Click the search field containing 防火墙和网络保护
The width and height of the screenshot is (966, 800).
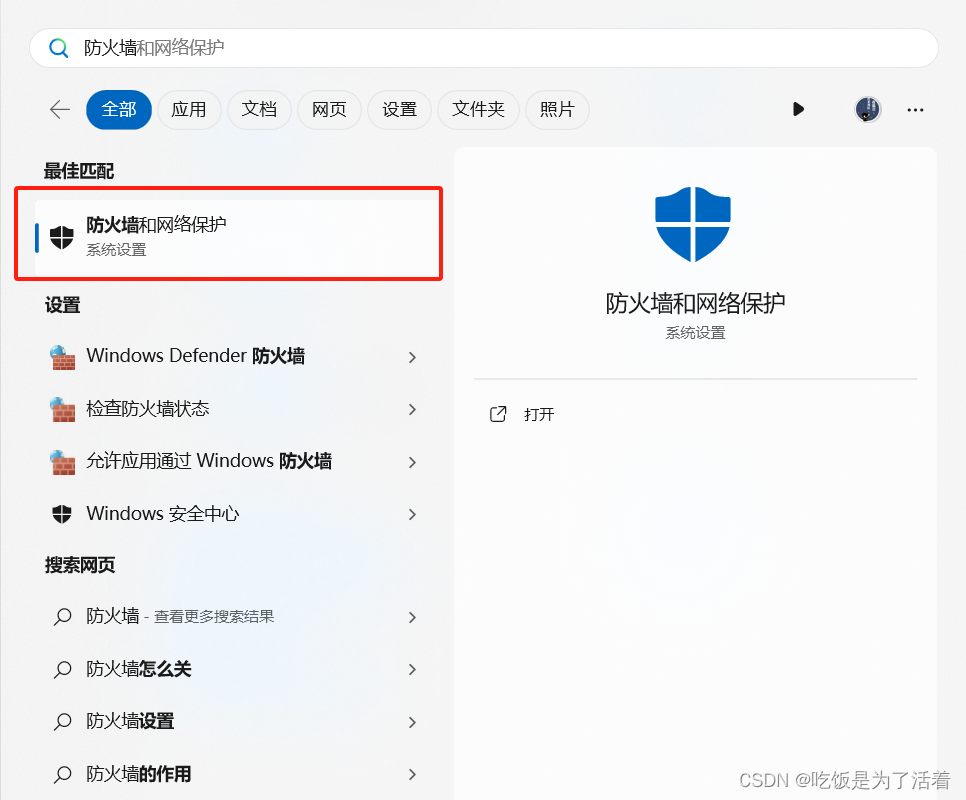coord(484,48)
